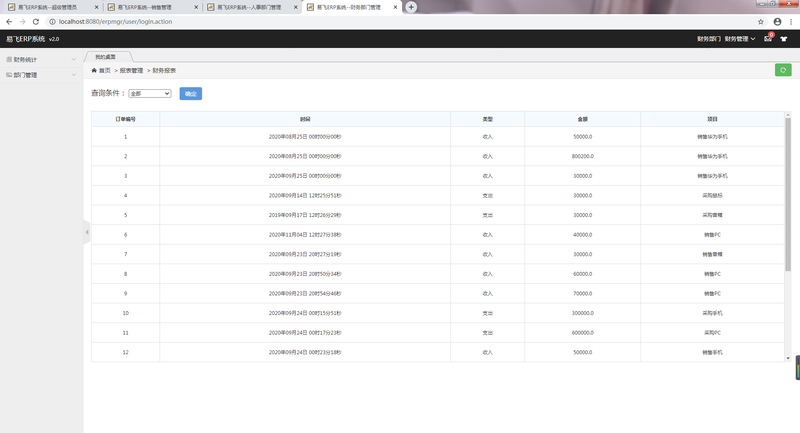Open the 财务管理 user dropdown
This screenshot has height=433, width=800.
740,39
